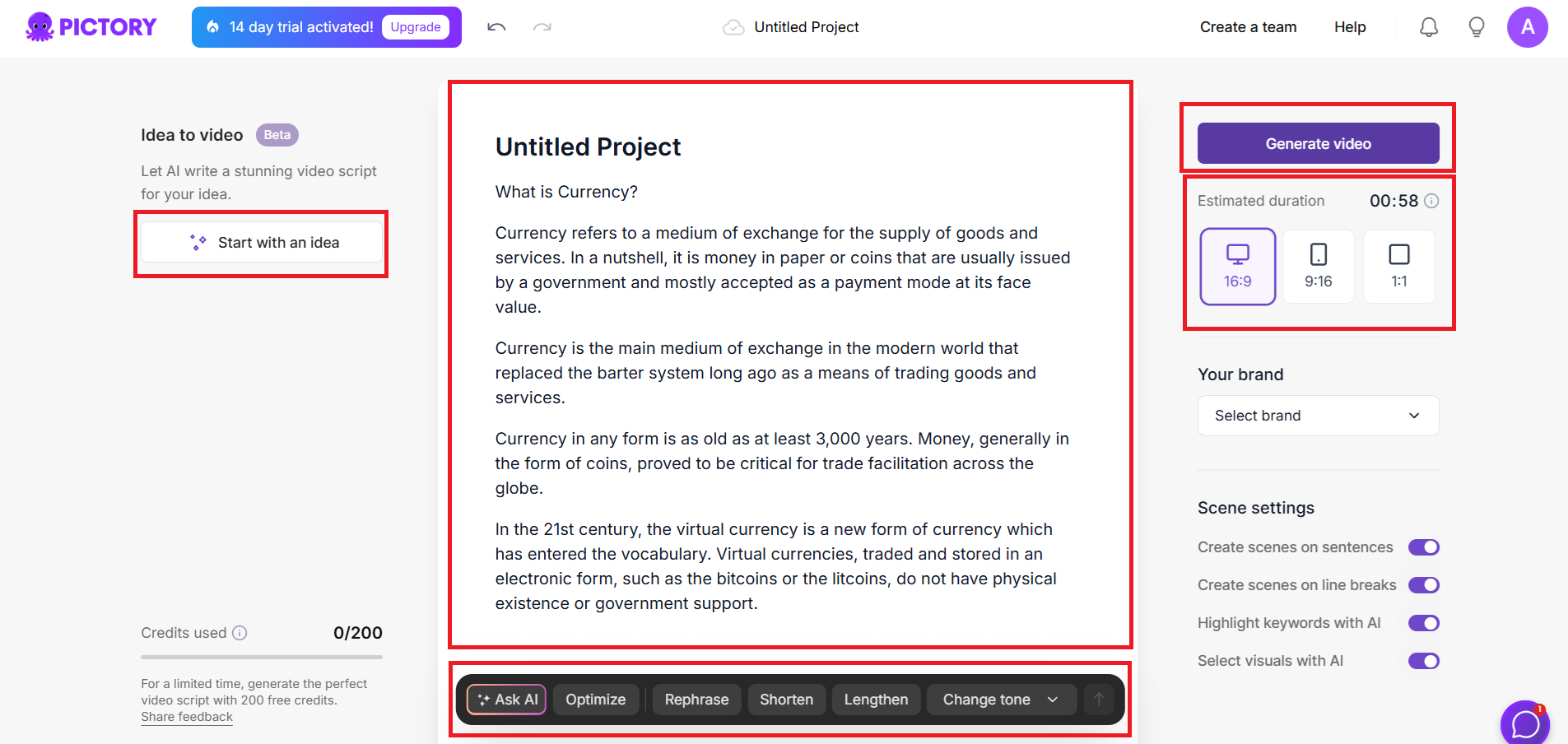This screenshot has width=1568, height=744.
Task: Click the undo arrow icon
Action: point(496,27)
